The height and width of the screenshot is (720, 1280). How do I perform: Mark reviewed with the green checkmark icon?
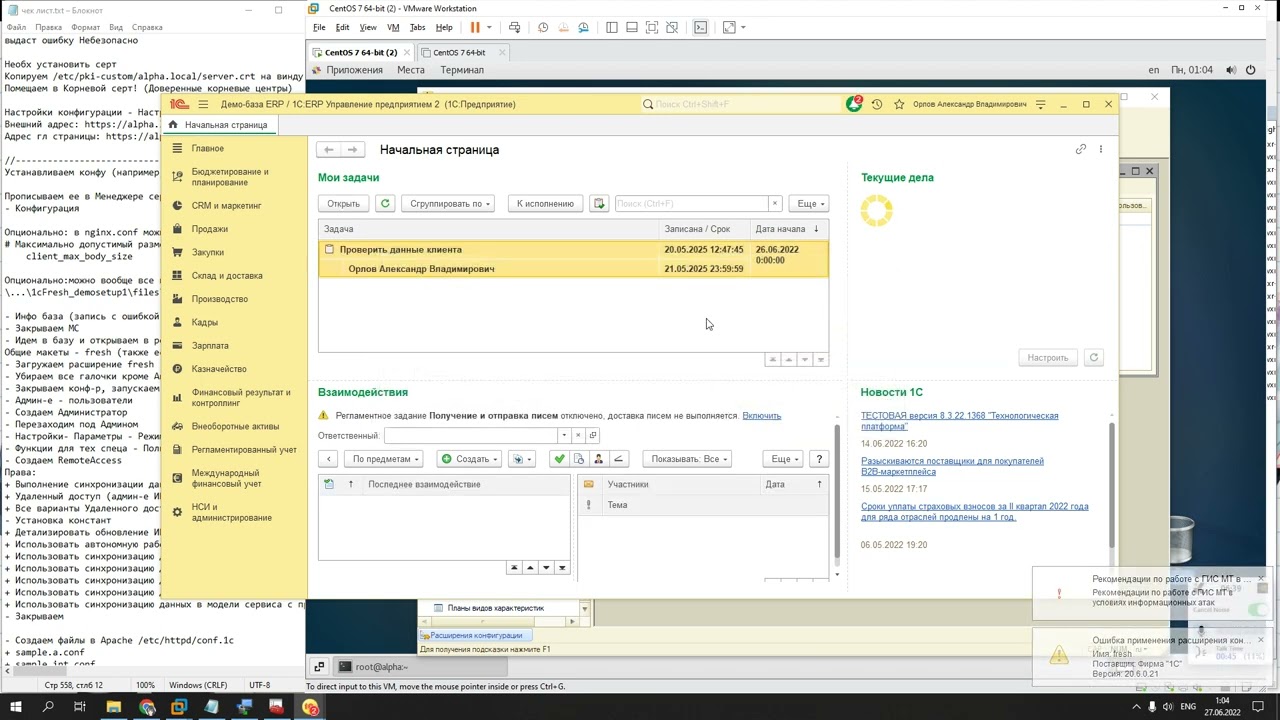click(x=559, y=459)
